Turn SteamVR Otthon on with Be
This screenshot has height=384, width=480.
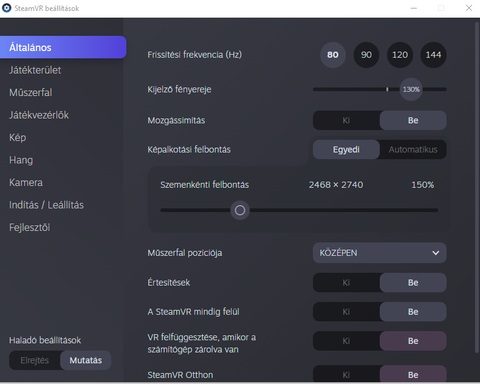tap(413, 374)
